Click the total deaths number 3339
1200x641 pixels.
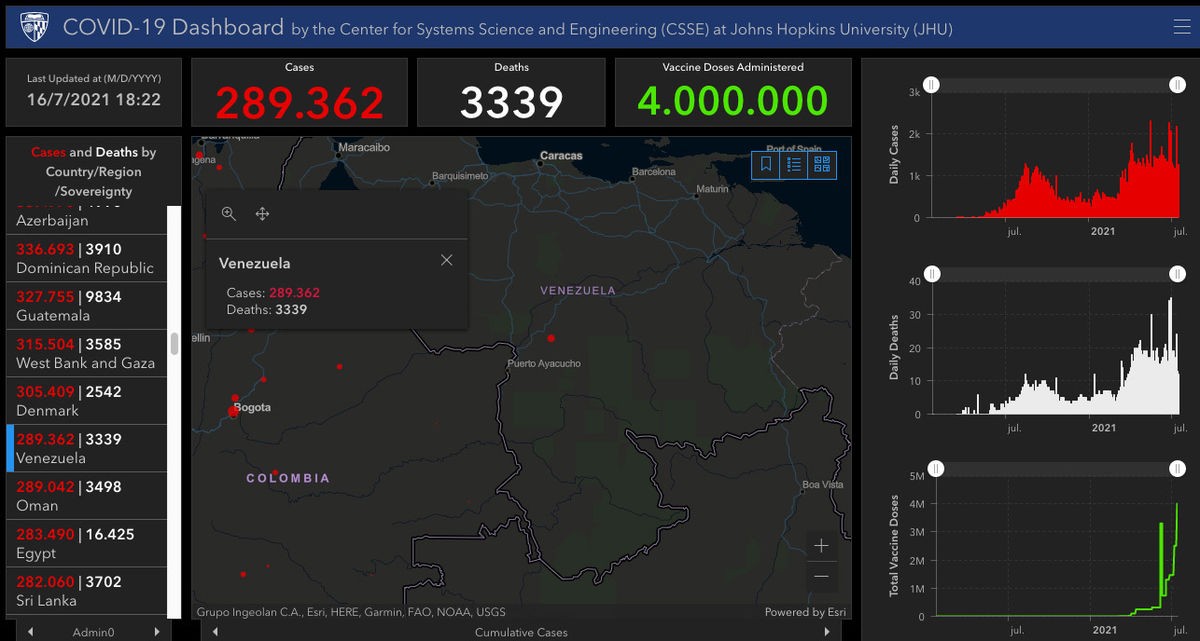click(511, 102)
